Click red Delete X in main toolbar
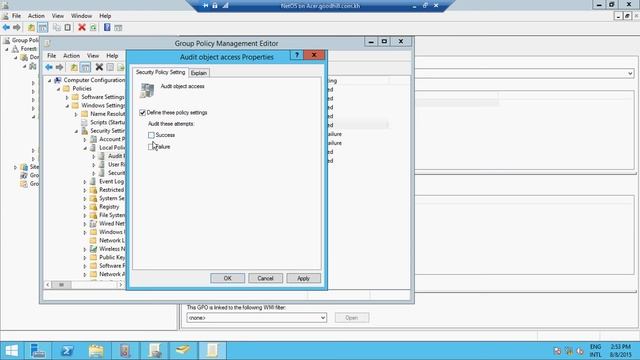 click(x=82, y=27)
